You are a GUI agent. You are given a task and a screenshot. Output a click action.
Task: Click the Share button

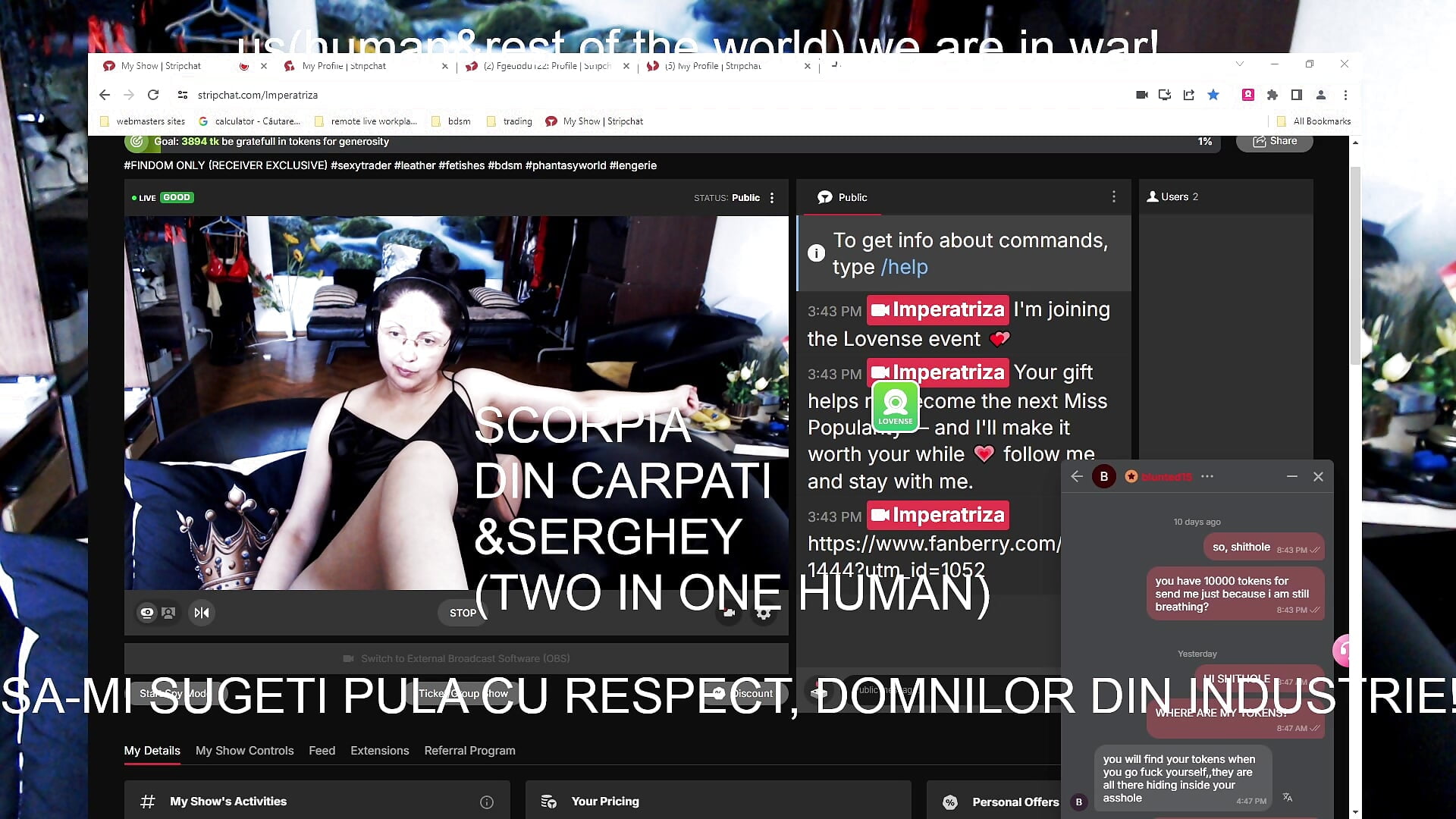[x=1275, y=141]
